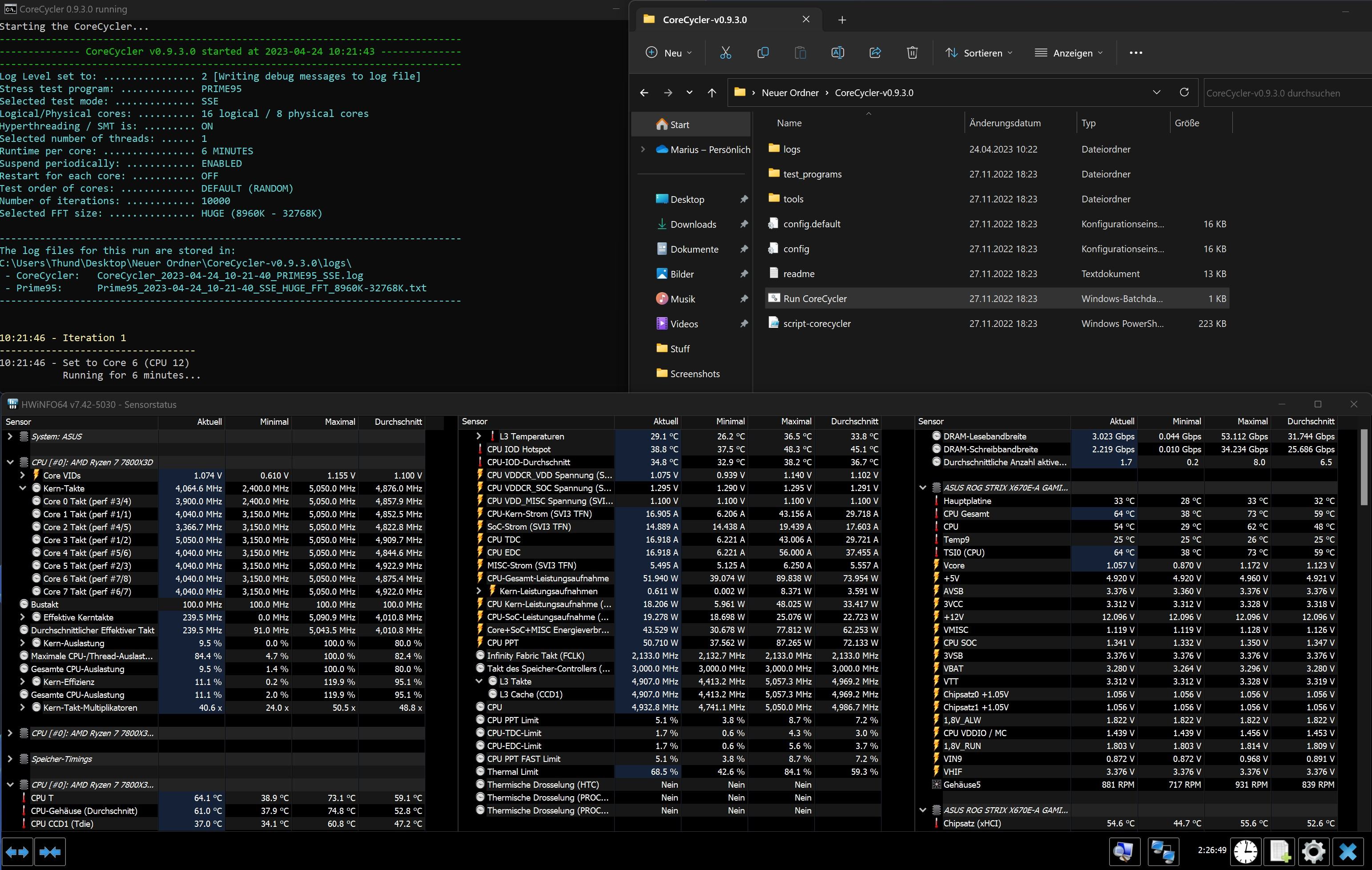
Task: Click the Rename icon in Explorer toolbar
Action: point(837,52)
